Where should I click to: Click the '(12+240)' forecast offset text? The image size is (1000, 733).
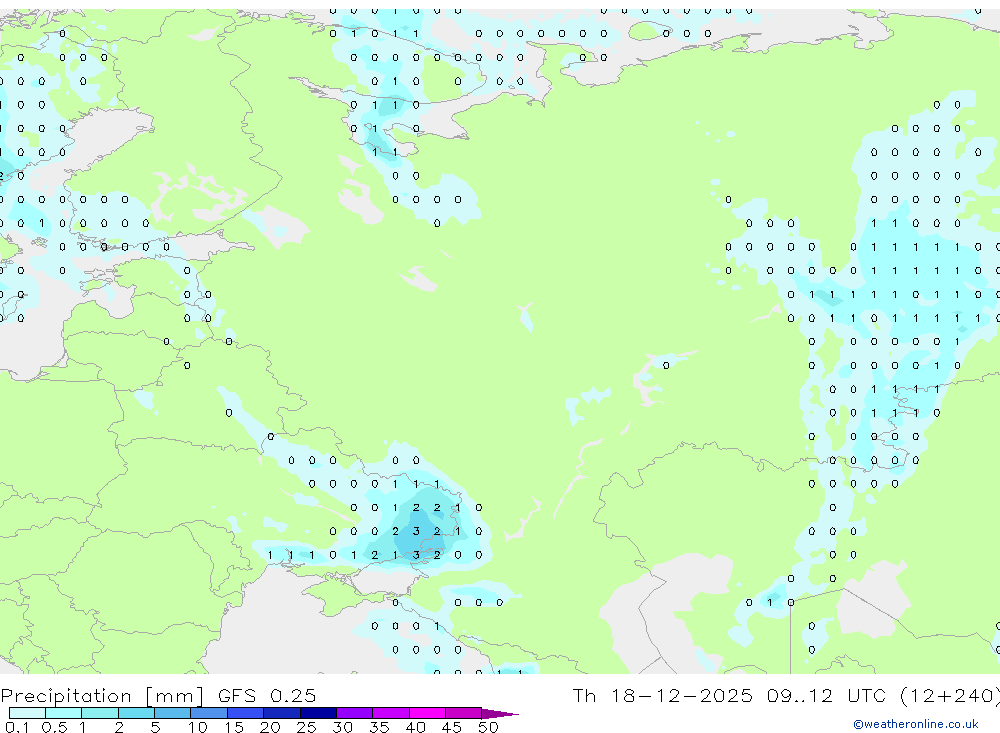(950, 696)
